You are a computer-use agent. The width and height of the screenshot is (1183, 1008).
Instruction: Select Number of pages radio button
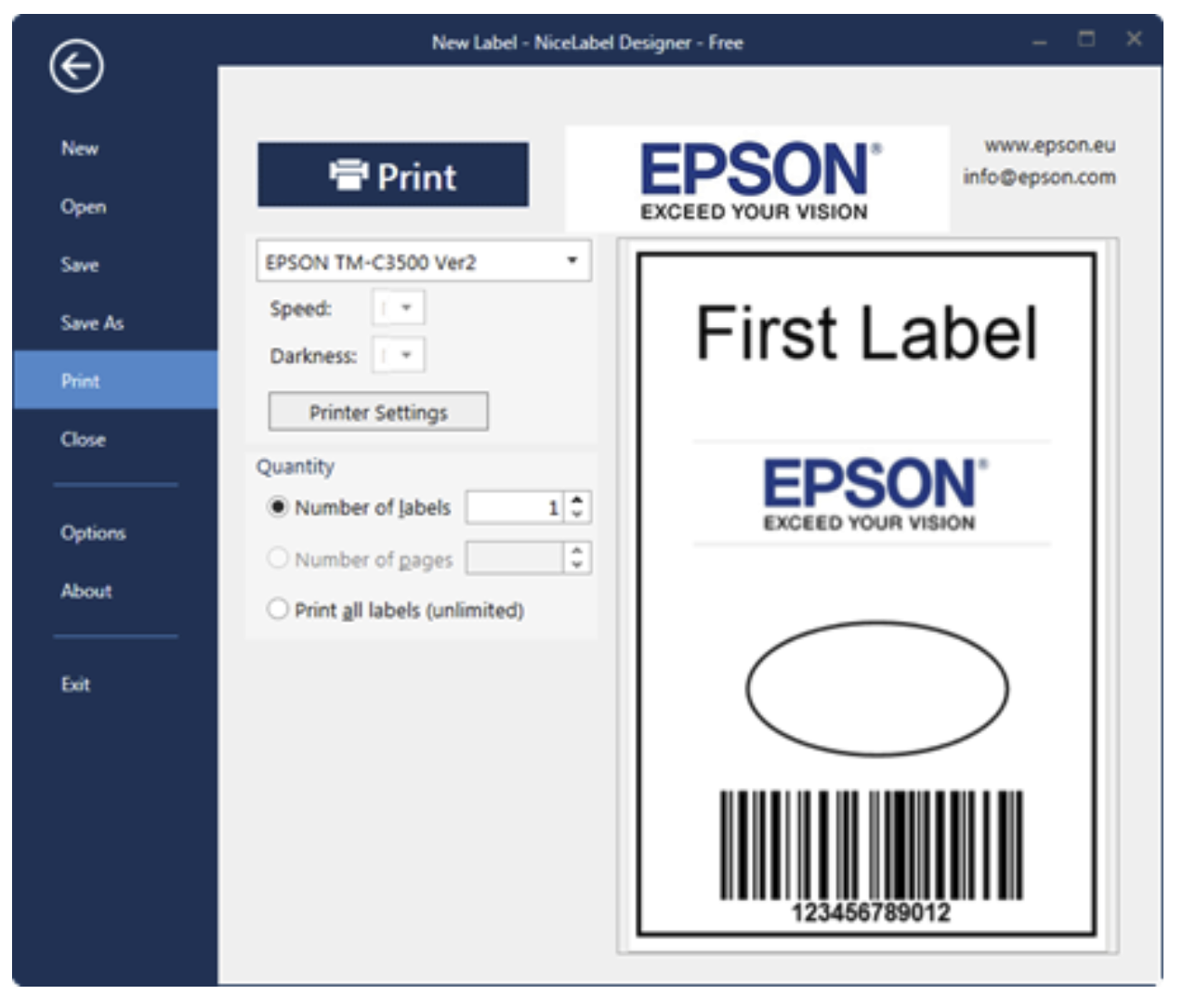click(277, 558)
